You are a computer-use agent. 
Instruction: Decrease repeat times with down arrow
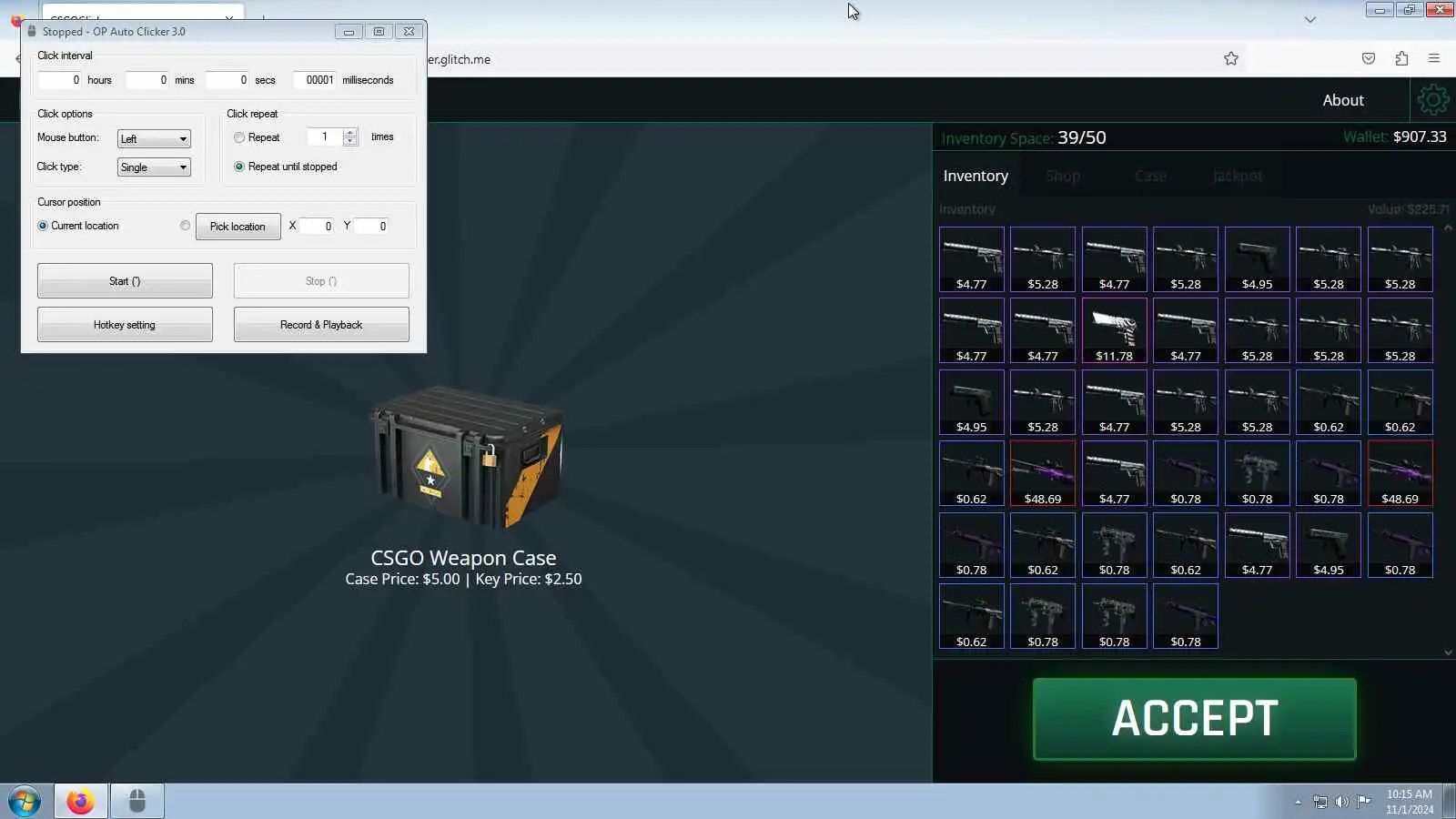(x=350, y=141)
